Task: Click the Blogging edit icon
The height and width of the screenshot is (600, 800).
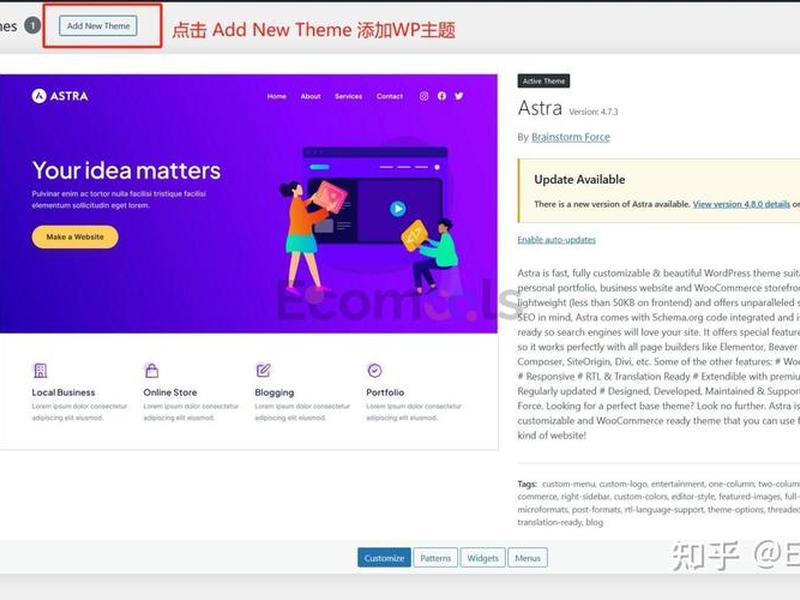Action: pos(263,370)
